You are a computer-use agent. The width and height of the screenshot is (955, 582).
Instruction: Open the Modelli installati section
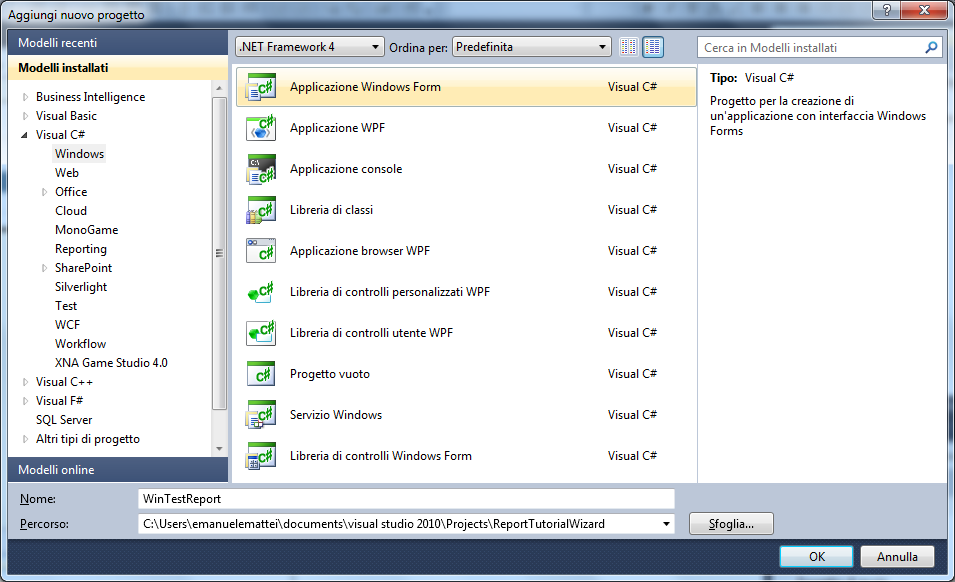point(118,68)
